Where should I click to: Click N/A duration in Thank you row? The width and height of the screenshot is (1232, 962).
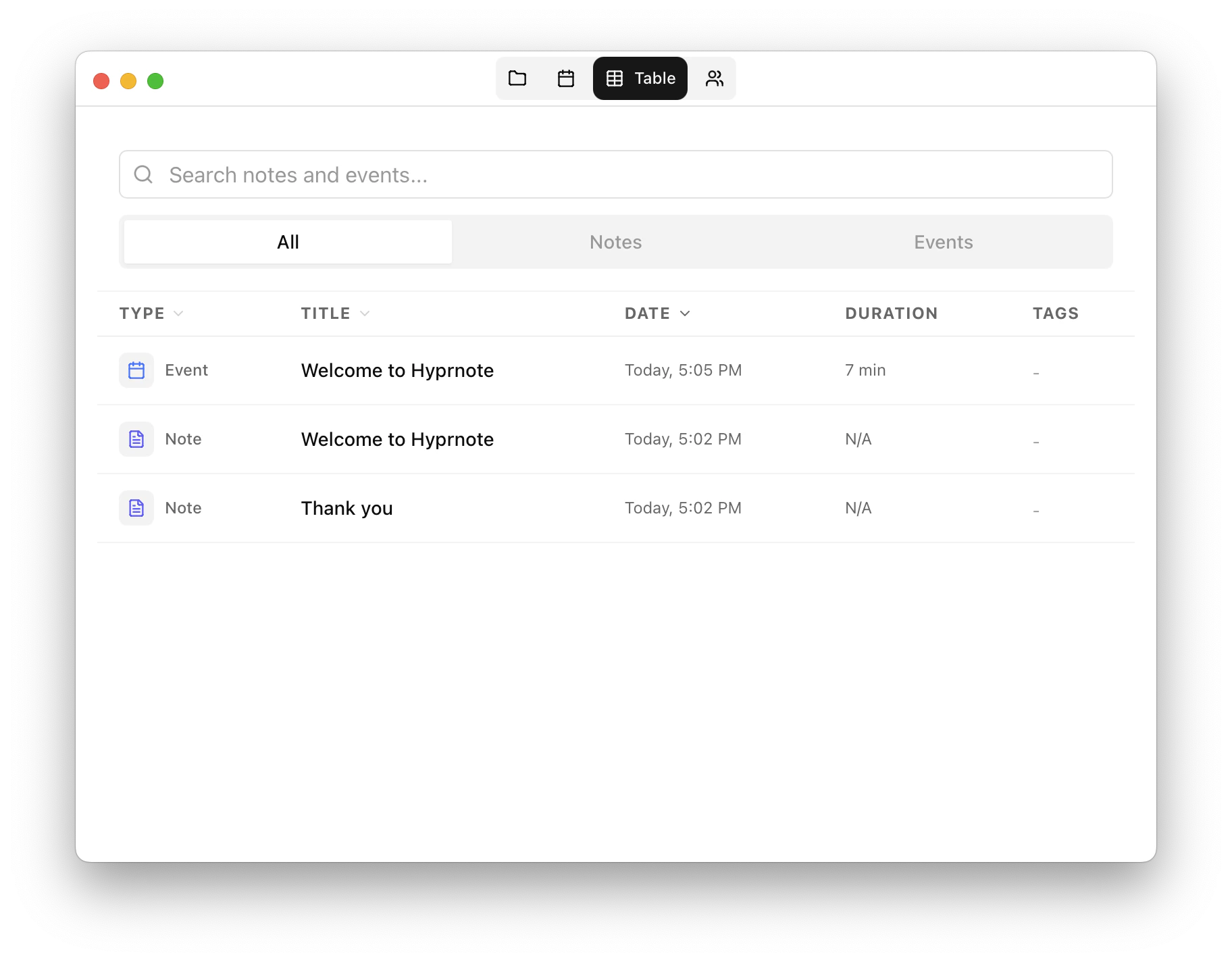pos(858,508)
